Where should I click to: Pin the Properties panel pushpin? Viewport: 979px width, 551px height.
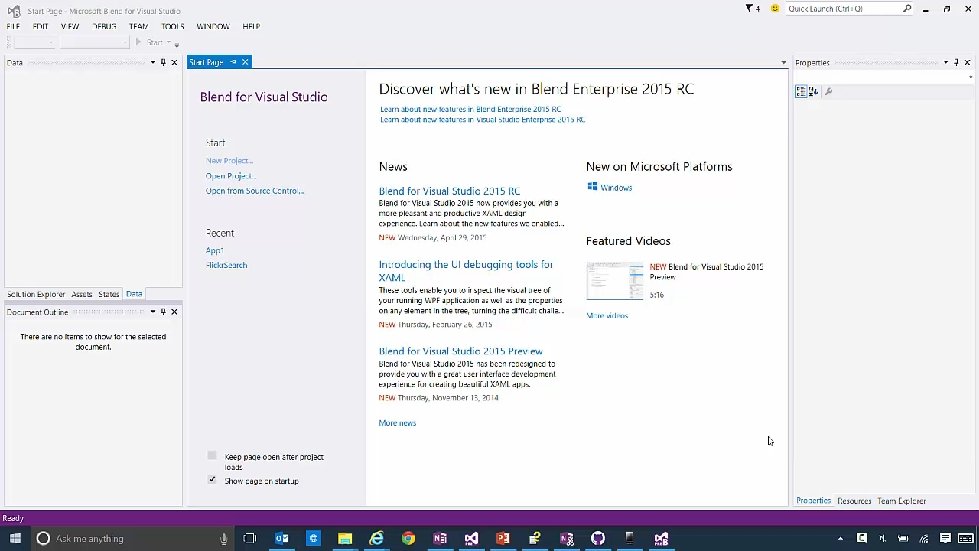tap(956, 62)
